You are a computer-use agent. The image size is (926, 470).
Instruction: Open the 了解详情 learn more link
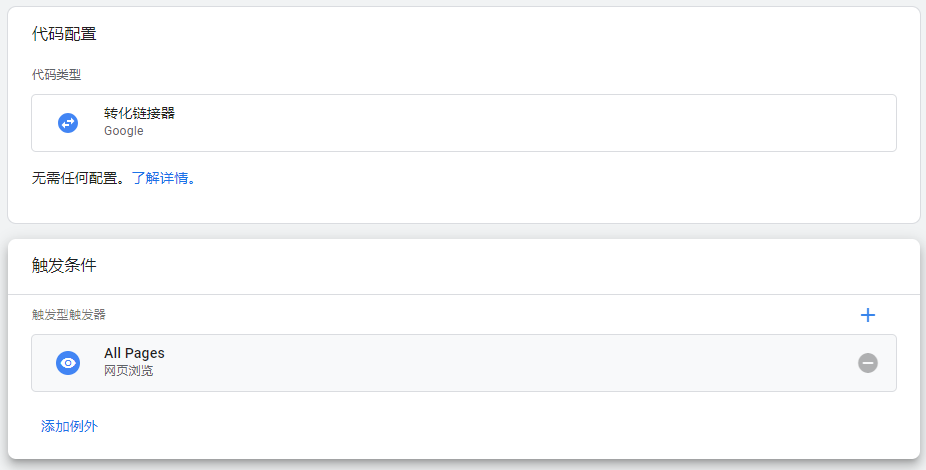(161, 179)
